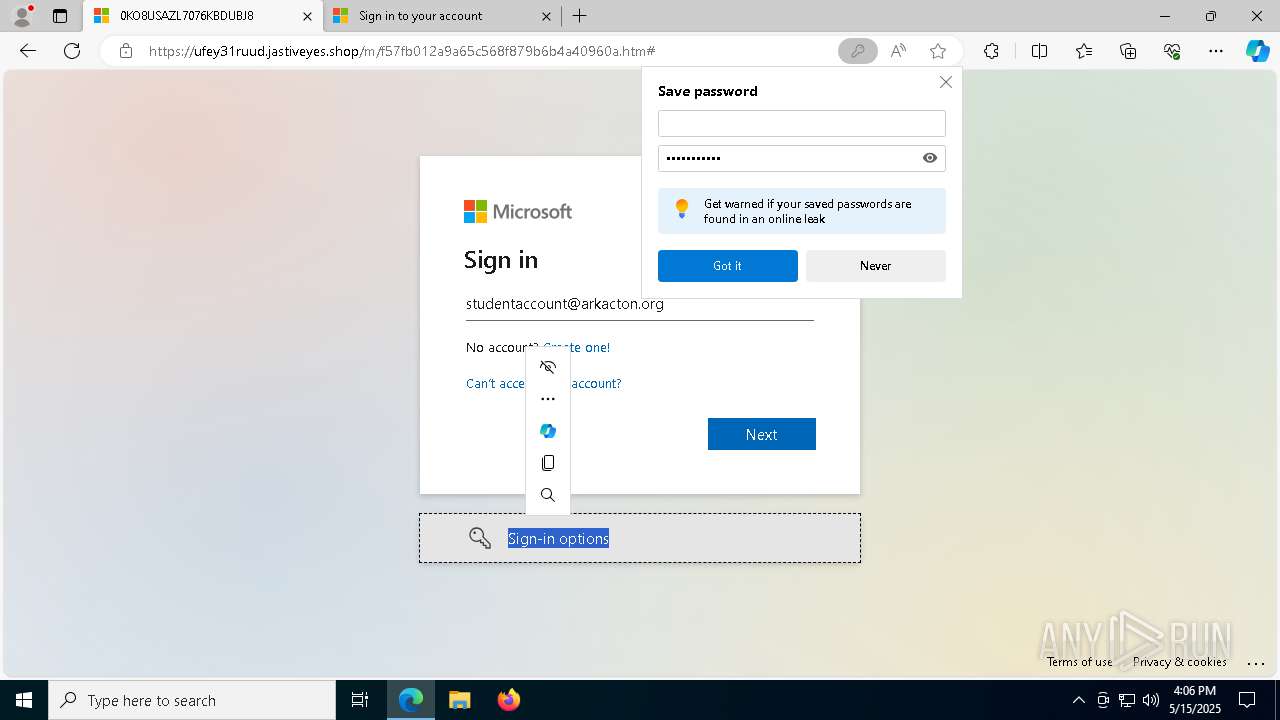Copy the selected text

click(x=548, y=463)
